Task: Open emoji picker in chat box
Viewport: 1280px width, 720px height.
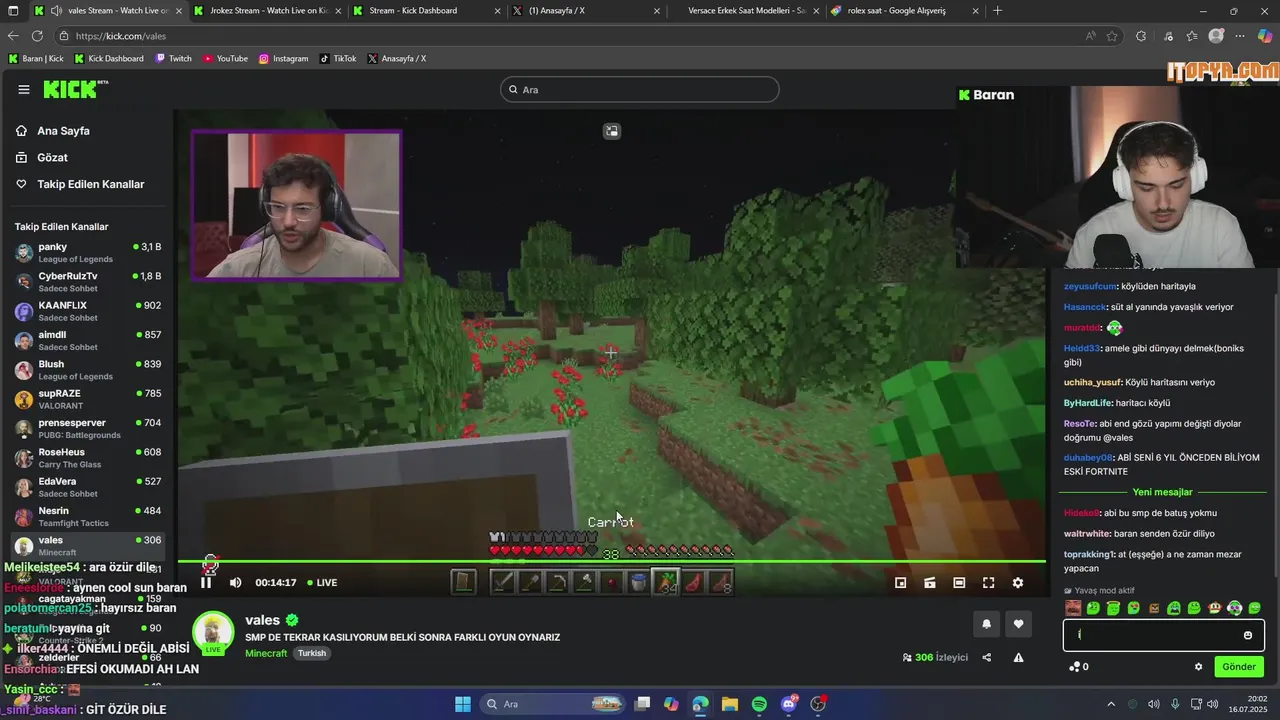Action: tap(1248, 635)
